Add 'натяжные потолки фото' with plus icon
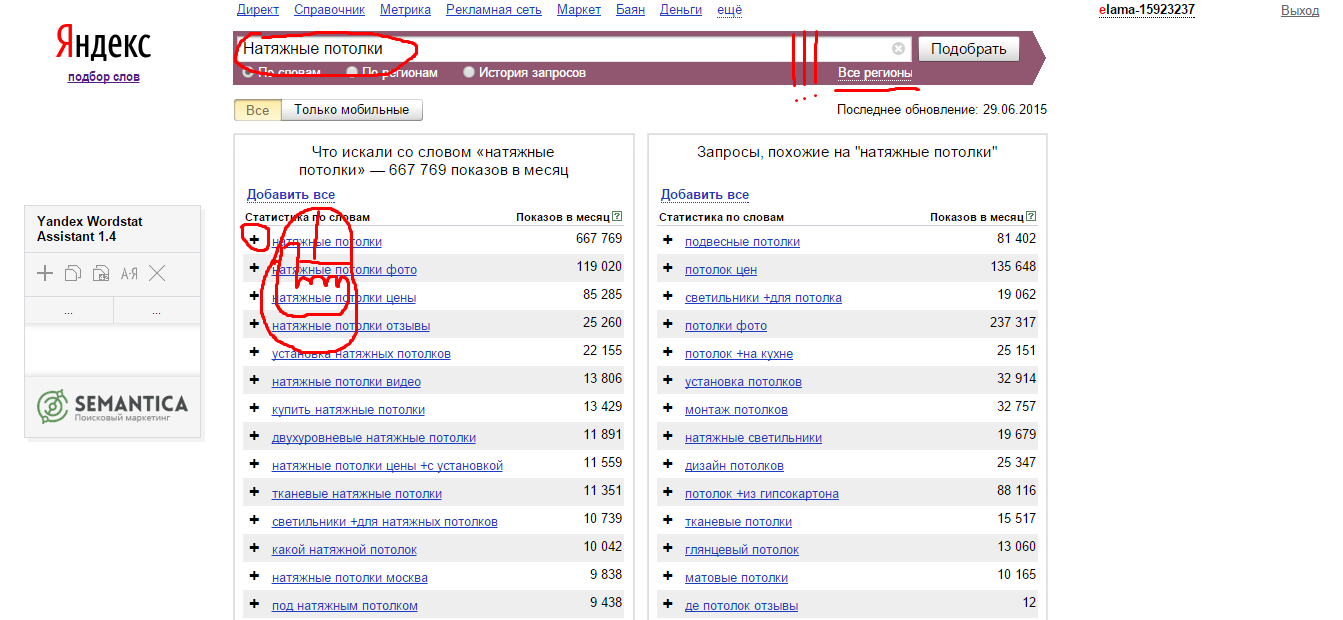Viewport: 1343px width, 620px height. pyautogui.click(x=254, y=269)
